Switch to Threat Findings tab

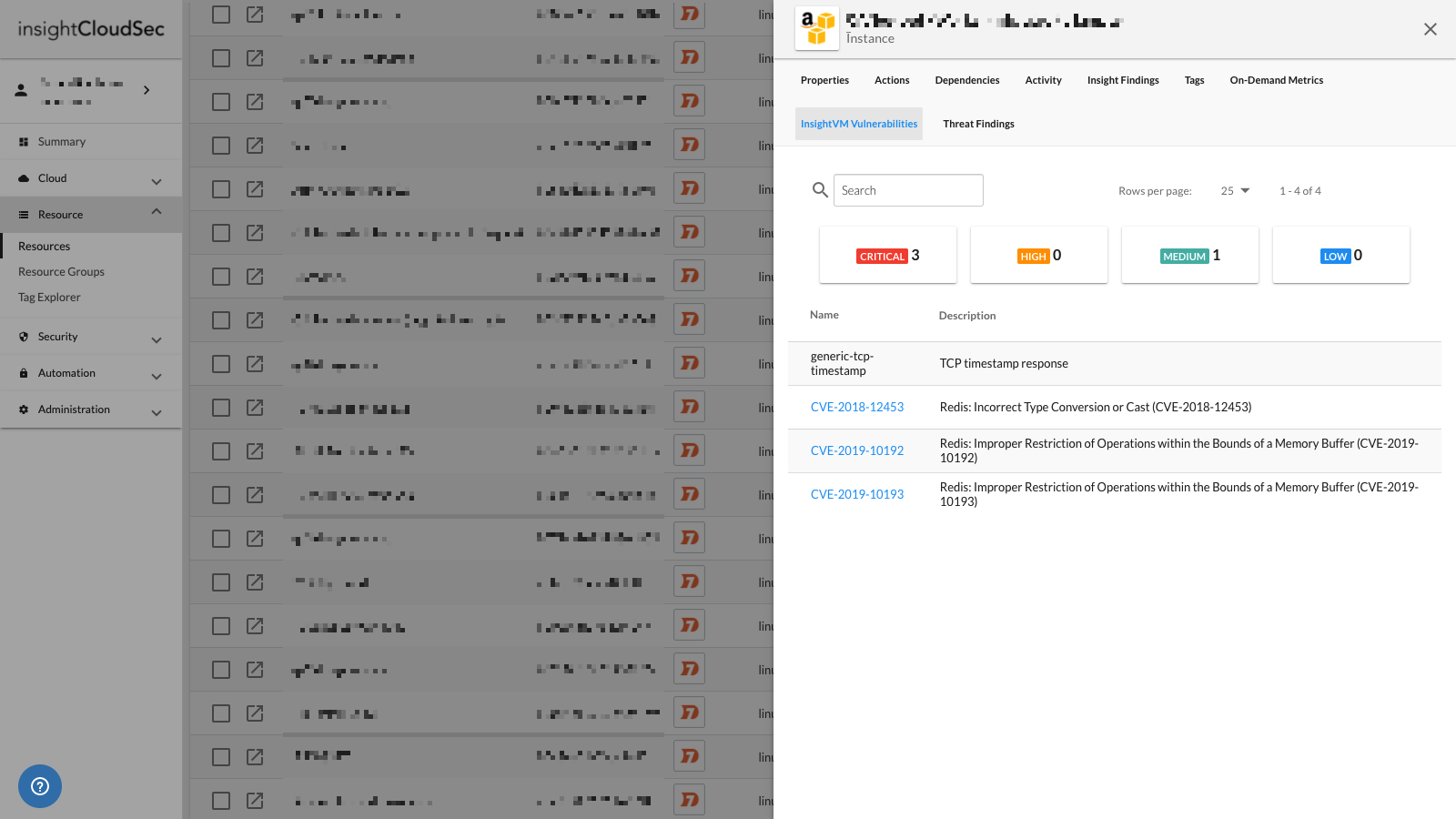(x=978, y=124)
